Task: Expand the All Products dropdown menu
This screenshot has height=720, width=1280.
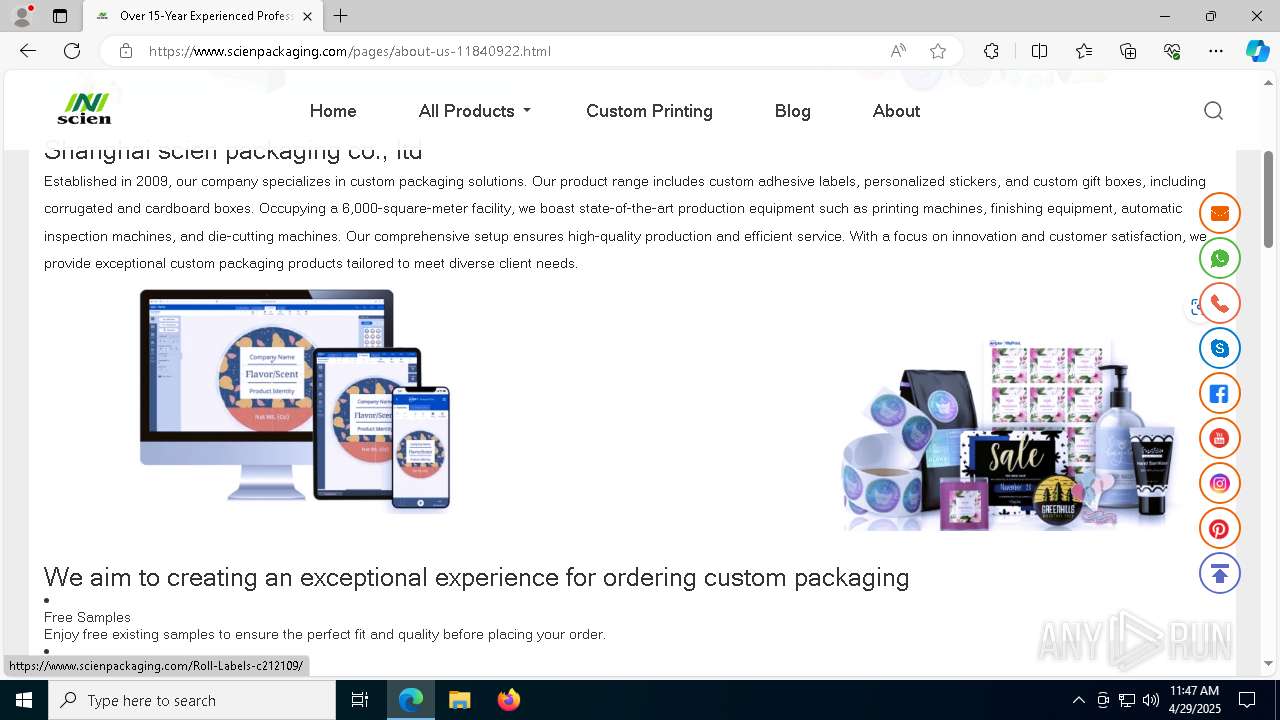Action: [475, 111]
